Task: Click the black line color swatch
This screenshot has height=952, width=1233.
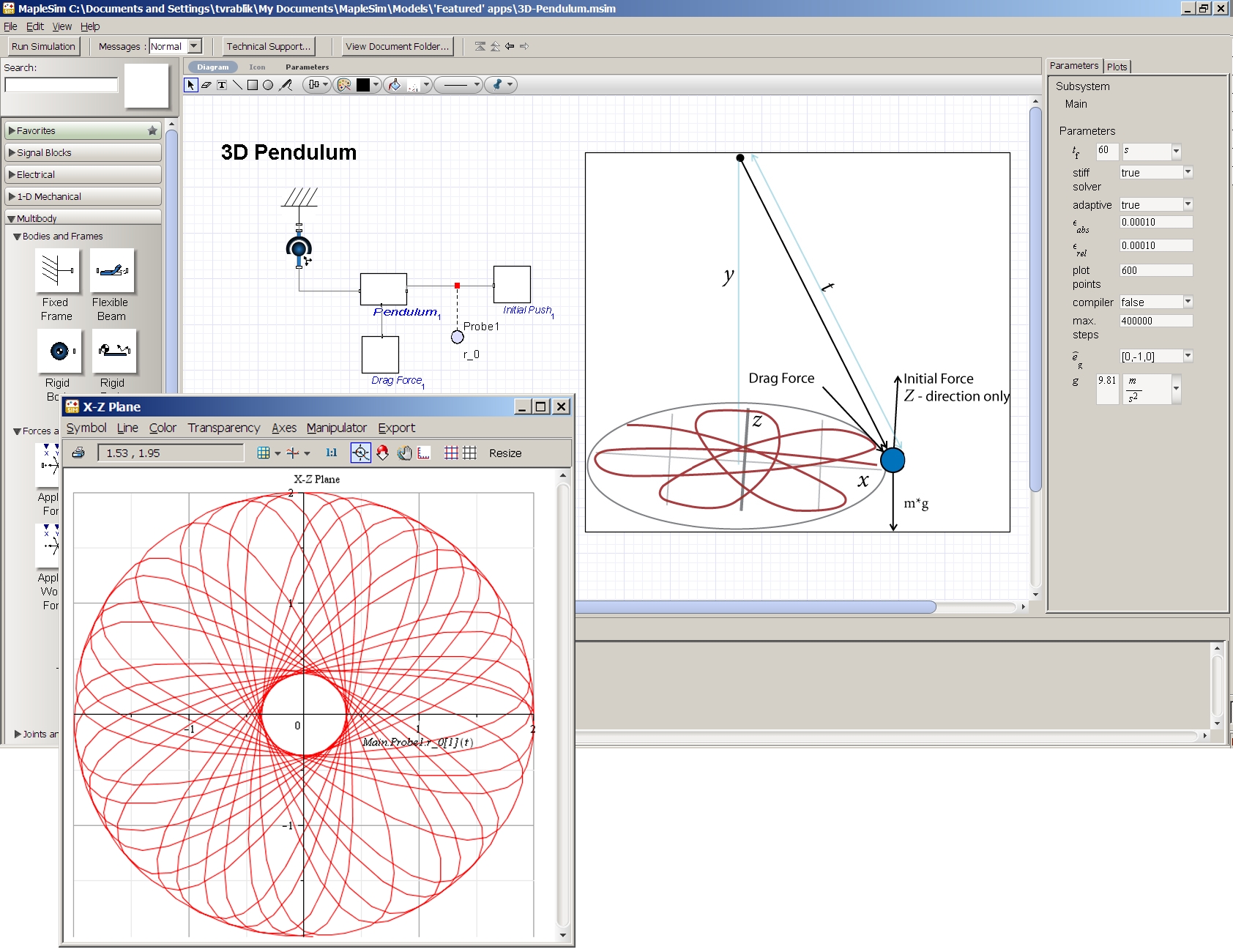Action: pyautogui.click(x=363, y=85)
